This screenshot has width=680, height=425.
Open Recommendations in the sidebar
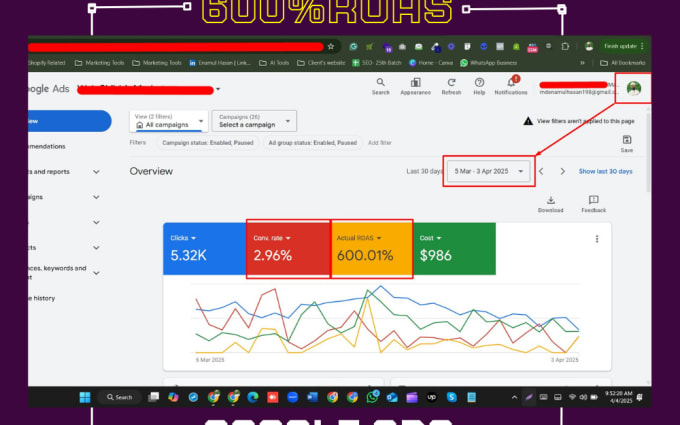click(47, 147)
